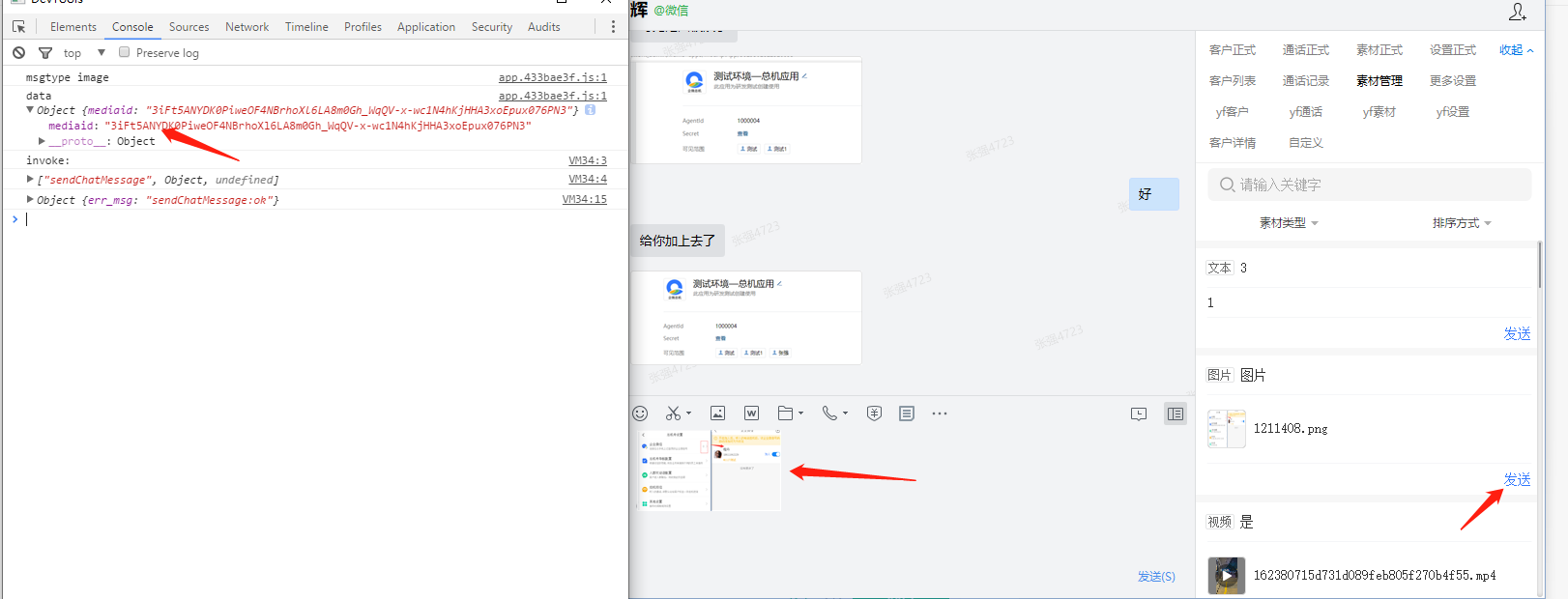Click 发送 under 1211408.png

1517,480
